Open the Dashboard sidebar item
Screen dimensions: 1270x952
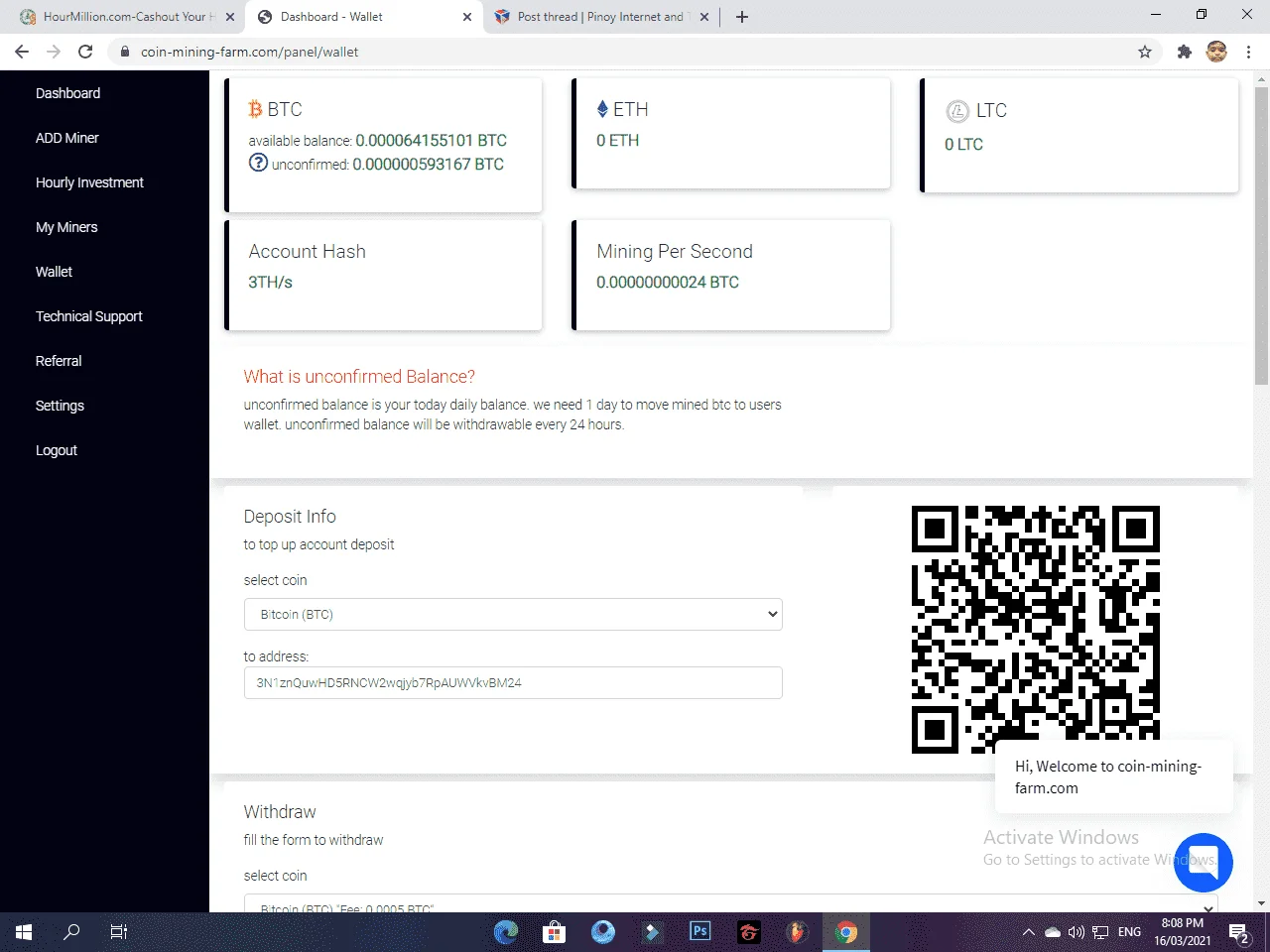pyautogui.click(x=67, y=93)
